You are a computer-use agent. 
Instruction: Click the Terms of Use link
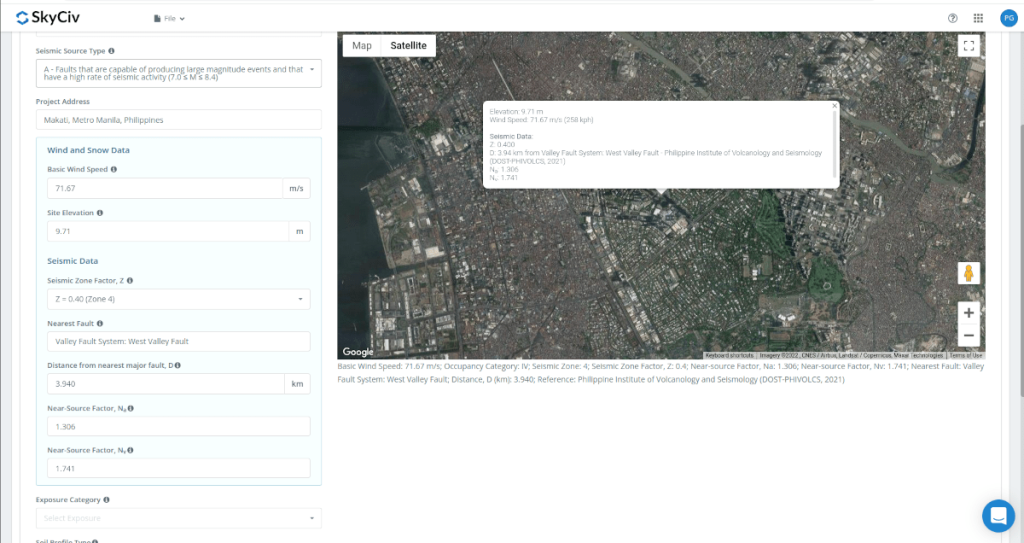[x=965, y=355]
